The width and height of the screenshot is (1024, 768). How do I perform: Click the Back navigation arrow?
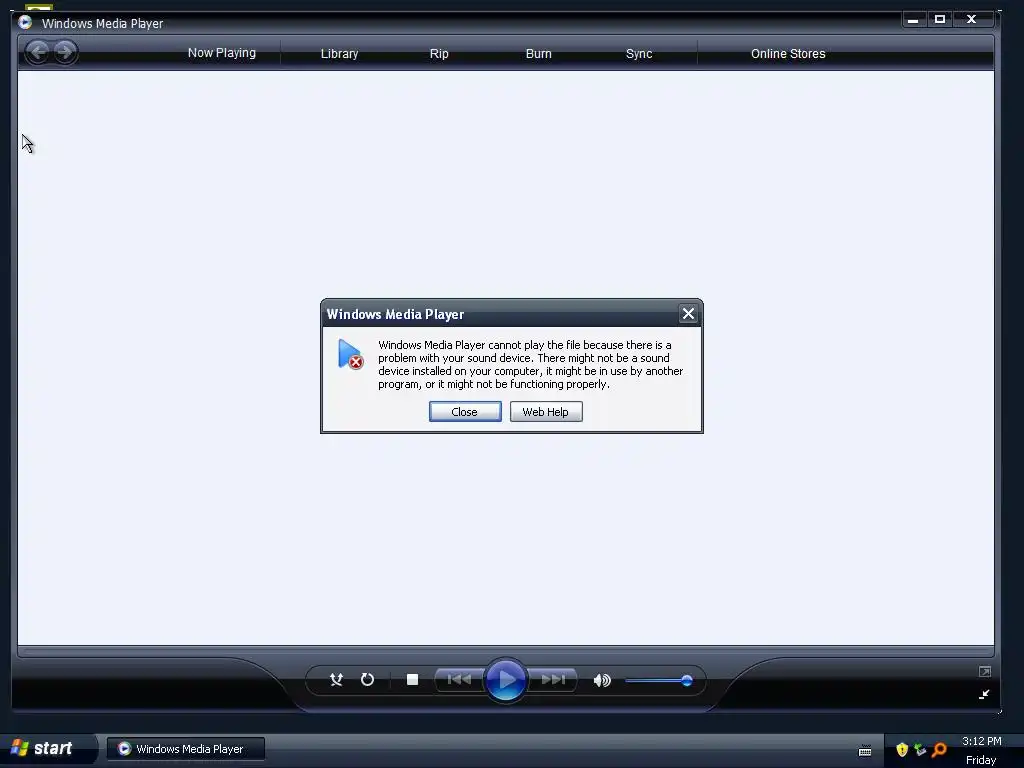click(38, 52)
